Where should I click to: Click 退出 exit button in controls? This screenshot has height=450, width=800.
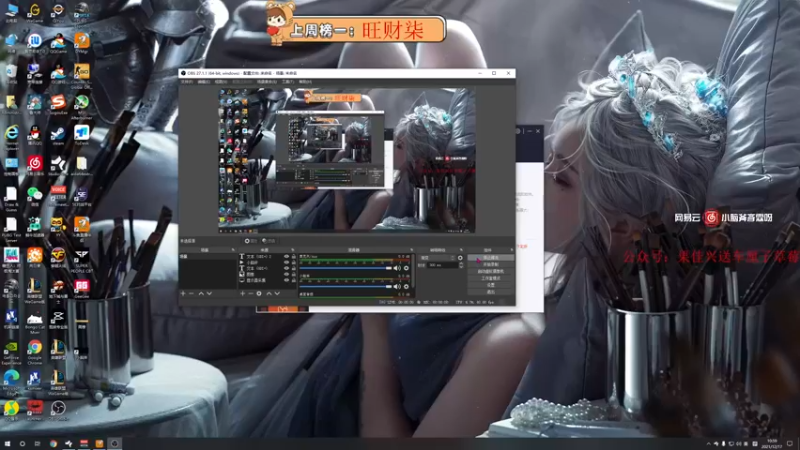click(491, 292)
